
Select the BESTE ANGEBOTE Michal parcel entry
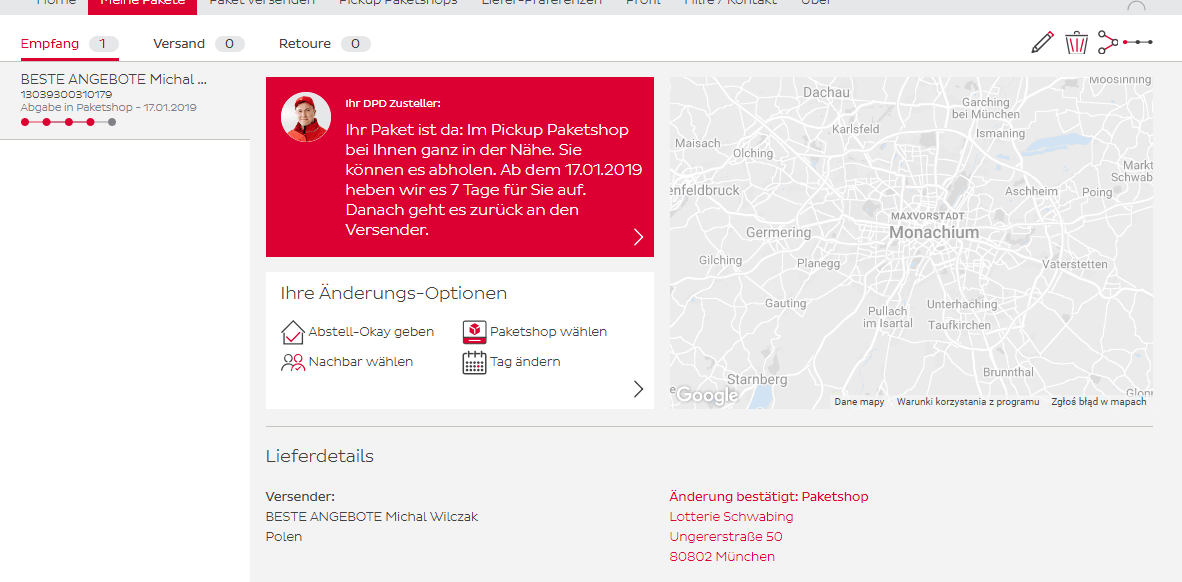(x=114, y=80)
